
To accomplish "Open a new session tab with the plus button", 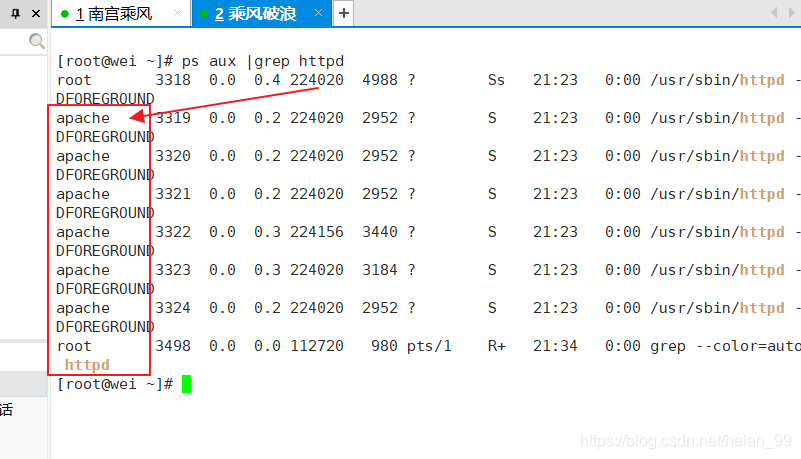I will pos(344,13).
